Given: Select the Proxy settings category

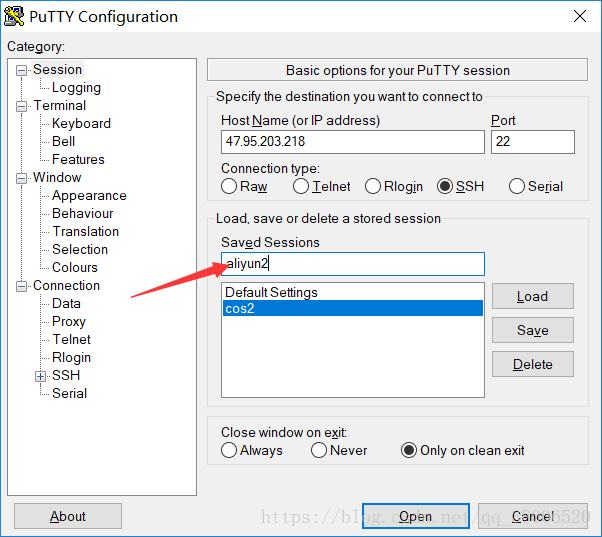Looking at the screenshot, I should click(69, 321).
